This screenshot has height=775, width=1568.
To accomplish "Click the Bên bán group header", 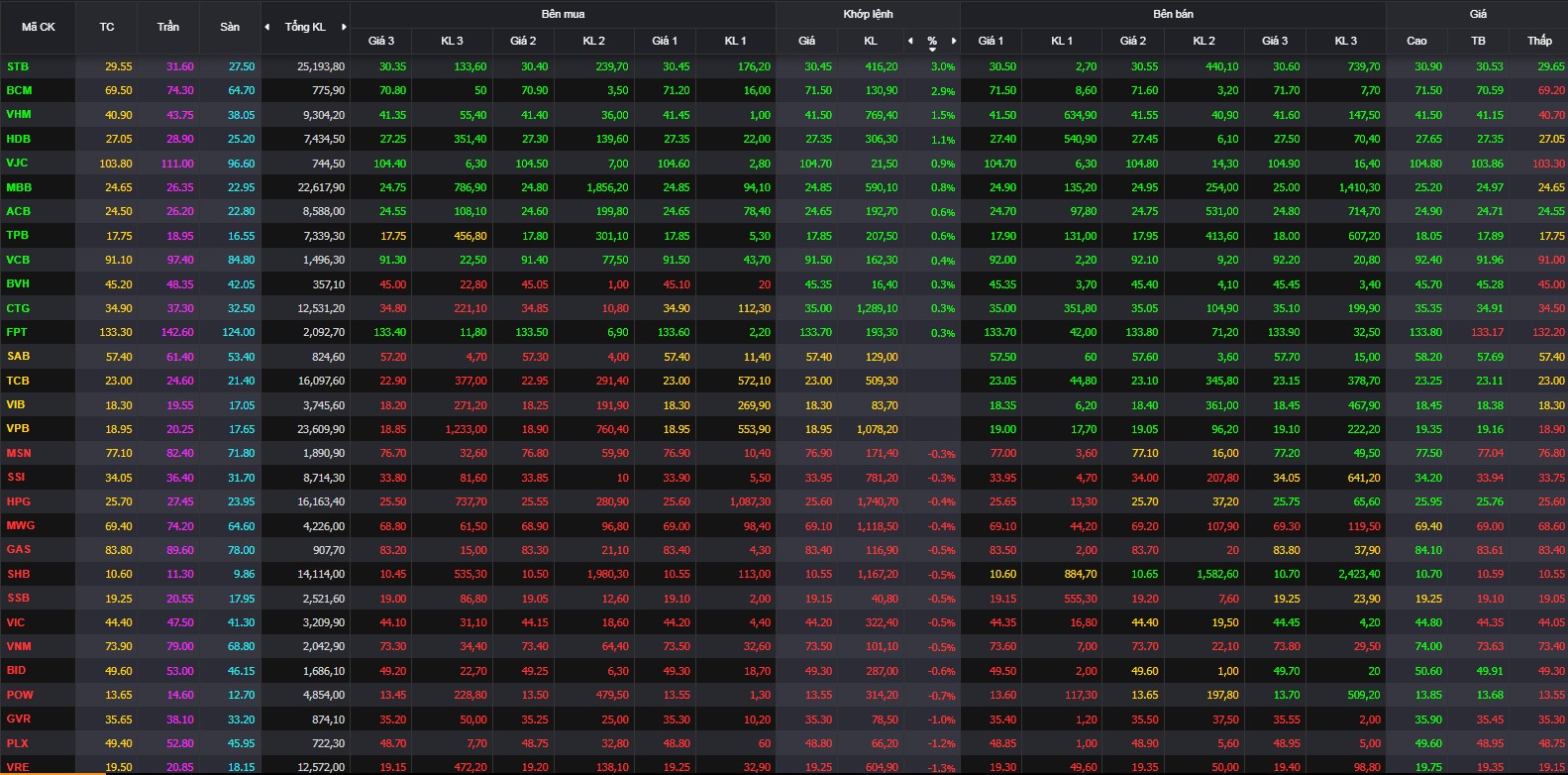I will tap(1173, 14).
